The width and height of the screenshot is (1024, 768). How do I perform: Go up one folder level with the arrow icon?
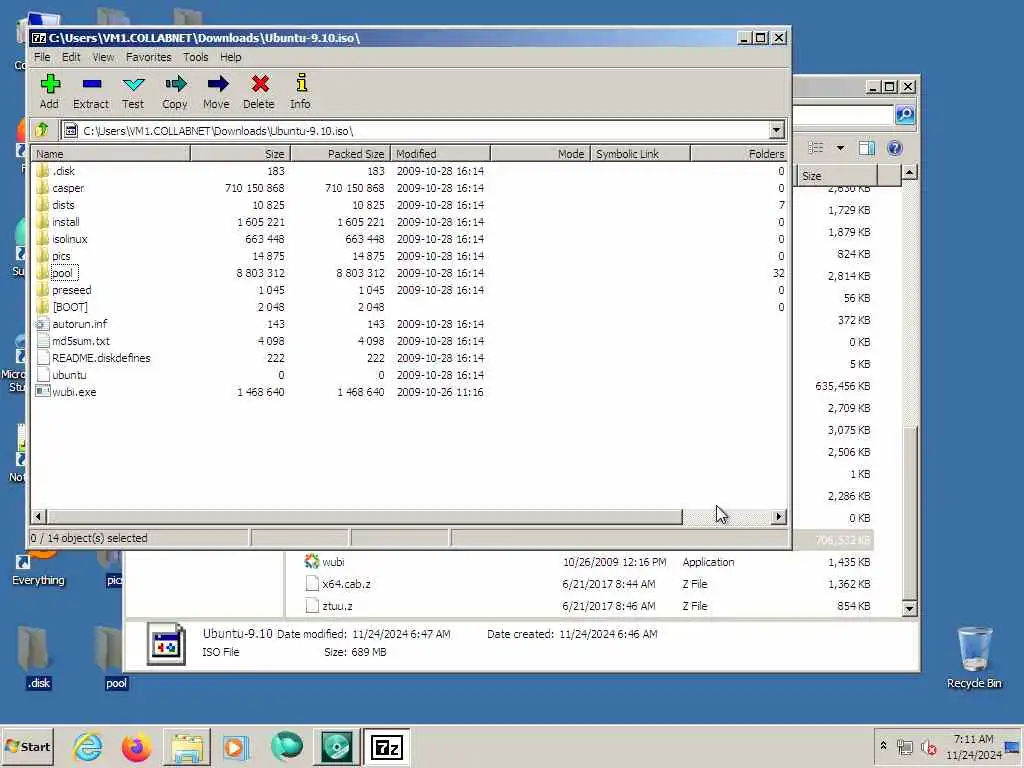point(42,130)
